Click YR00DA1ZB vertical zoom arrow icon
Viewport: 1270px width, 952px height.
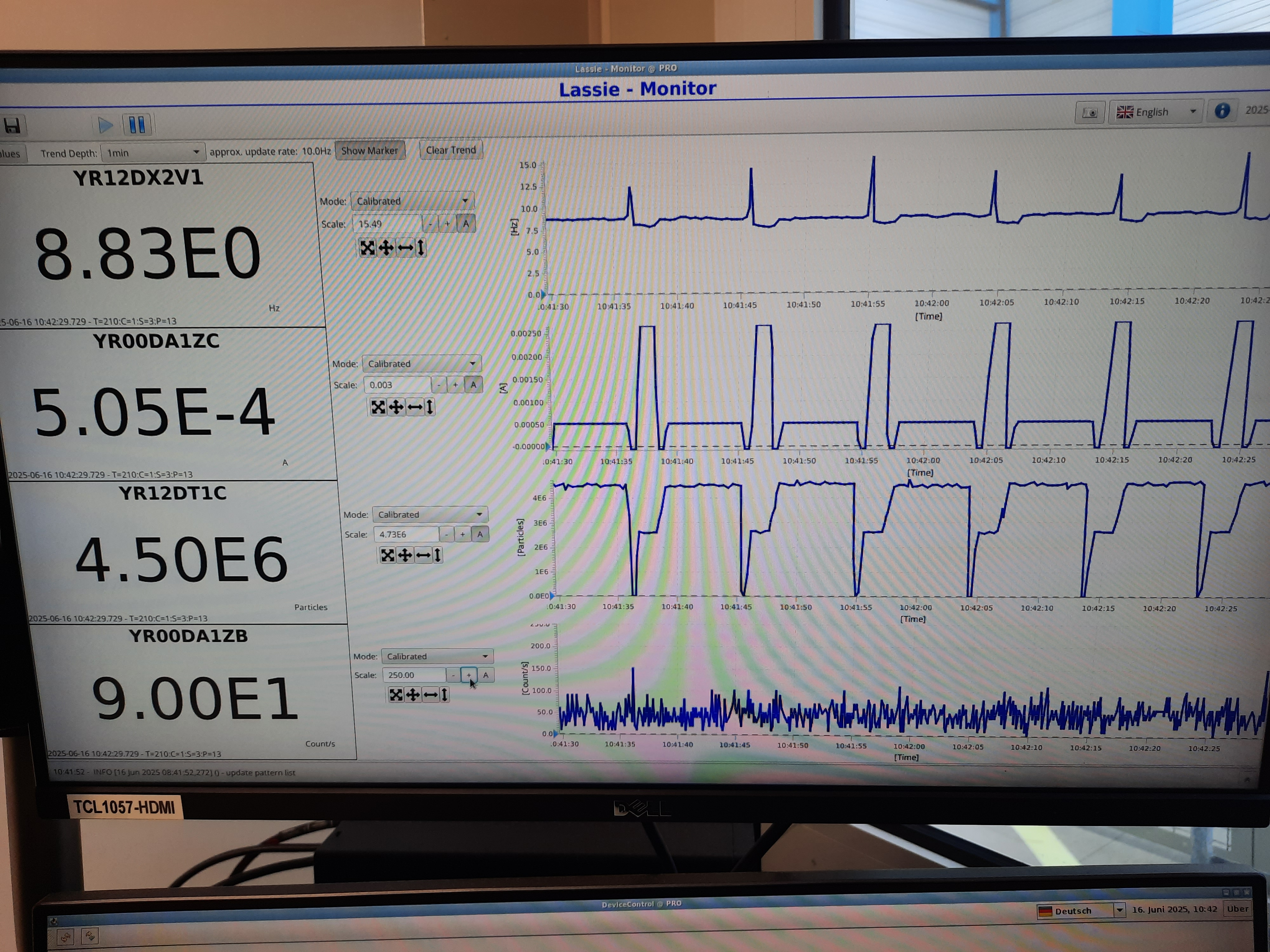tap(444, 695)
